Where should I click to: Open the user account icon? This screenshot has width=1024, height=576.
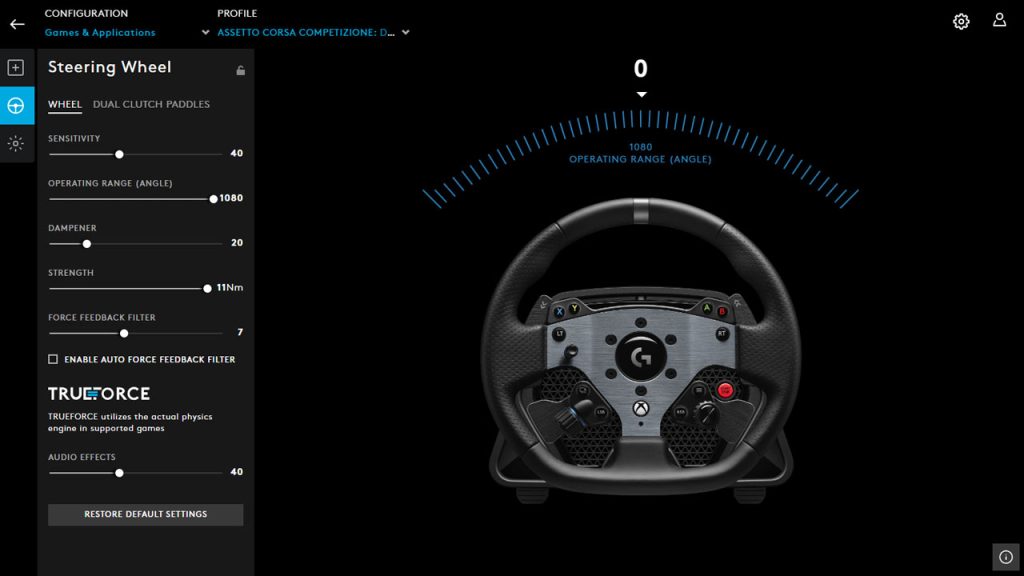[999, 20]
